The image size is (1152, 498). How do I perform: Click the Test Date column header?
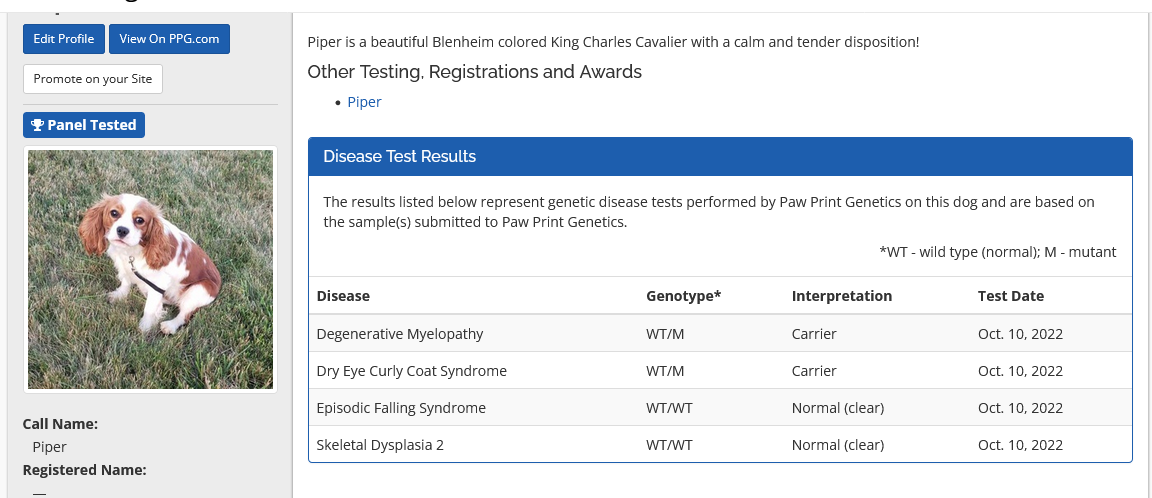pos(1010,296)
